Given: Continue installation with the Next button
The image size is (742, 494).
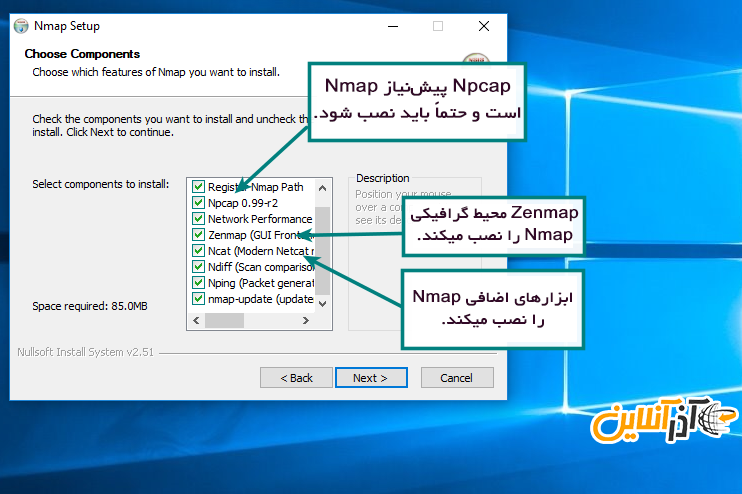Looking at the screenshot, I should [371, 378].
